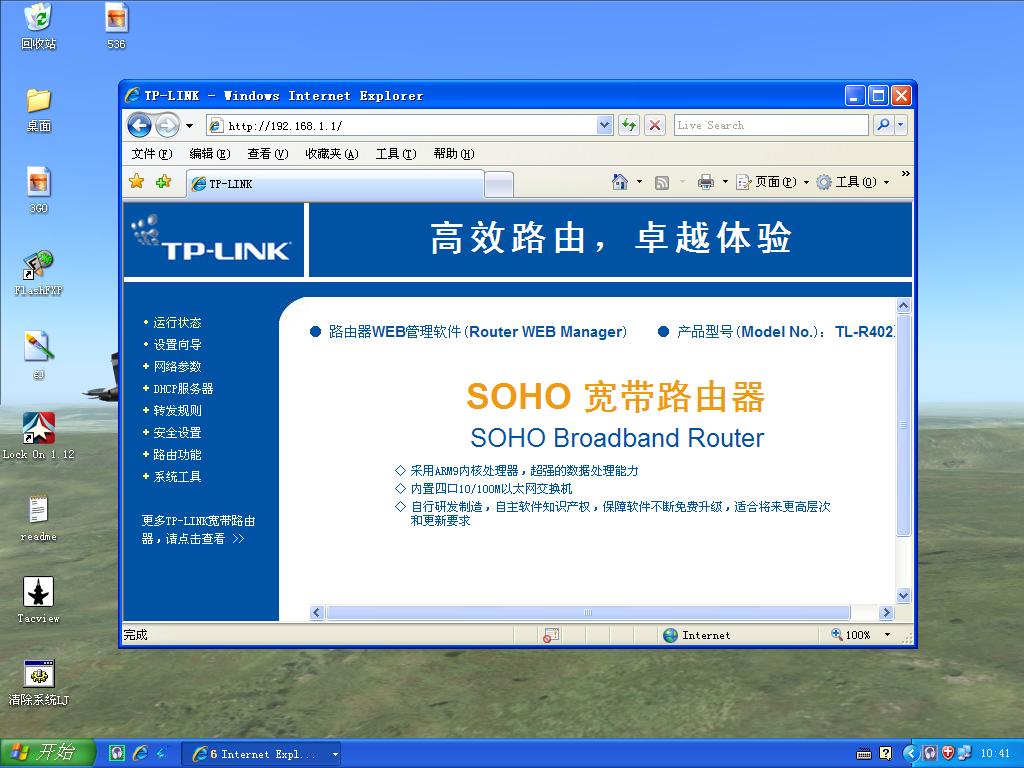Screen dimensions: 1024x768
Task: Select the TP-LINK browser tab
Action: pos(335,184)
